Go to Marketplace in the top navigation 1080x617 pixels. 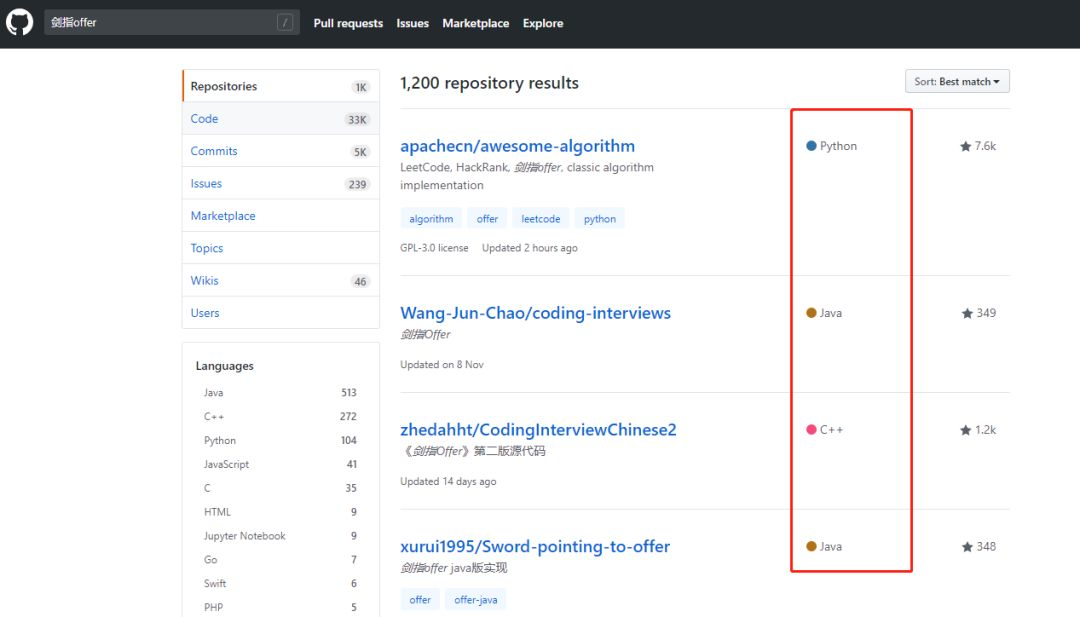click(x=475, y=23)
